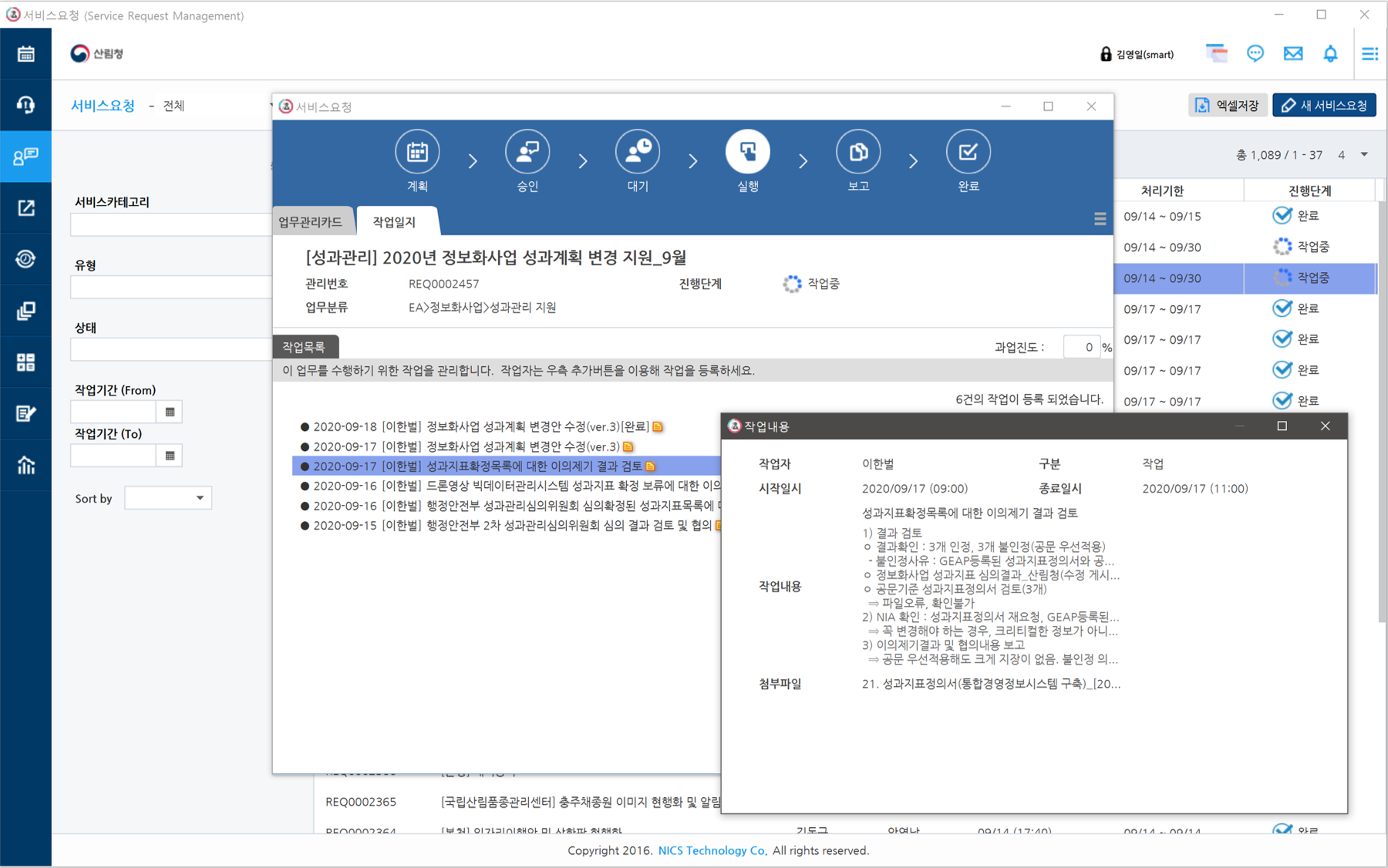The height and width of the screenshot is (868, 1388).
Task: Open the calendar picker for 작업기간 (From)
Action: pyautogui.click(x=169, y=411)
